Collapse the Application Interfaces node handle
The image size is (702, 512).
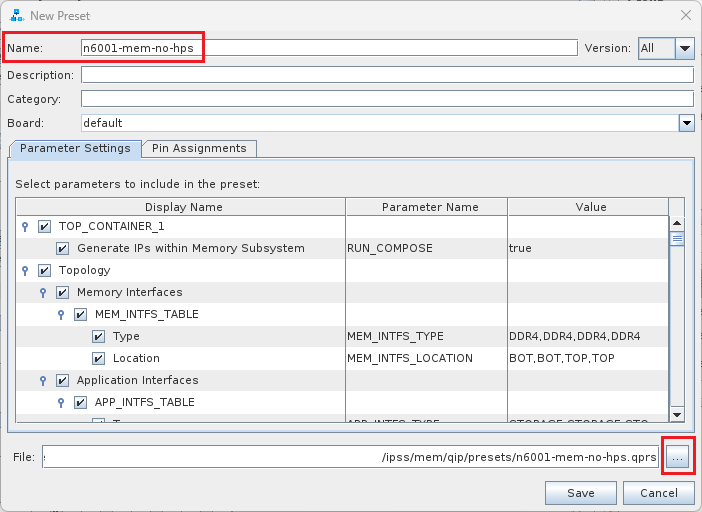click(43, 380)
